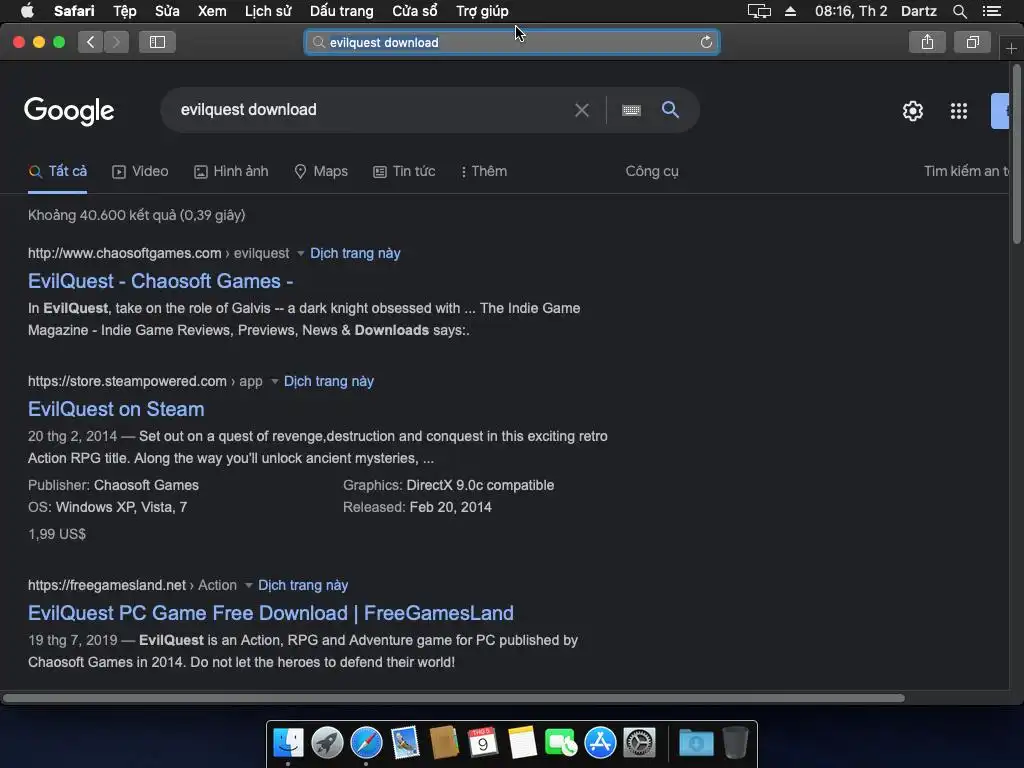Open the Share sheet icon
The height and width of the screenshot is (768, 1024).
tap(927, 42)
